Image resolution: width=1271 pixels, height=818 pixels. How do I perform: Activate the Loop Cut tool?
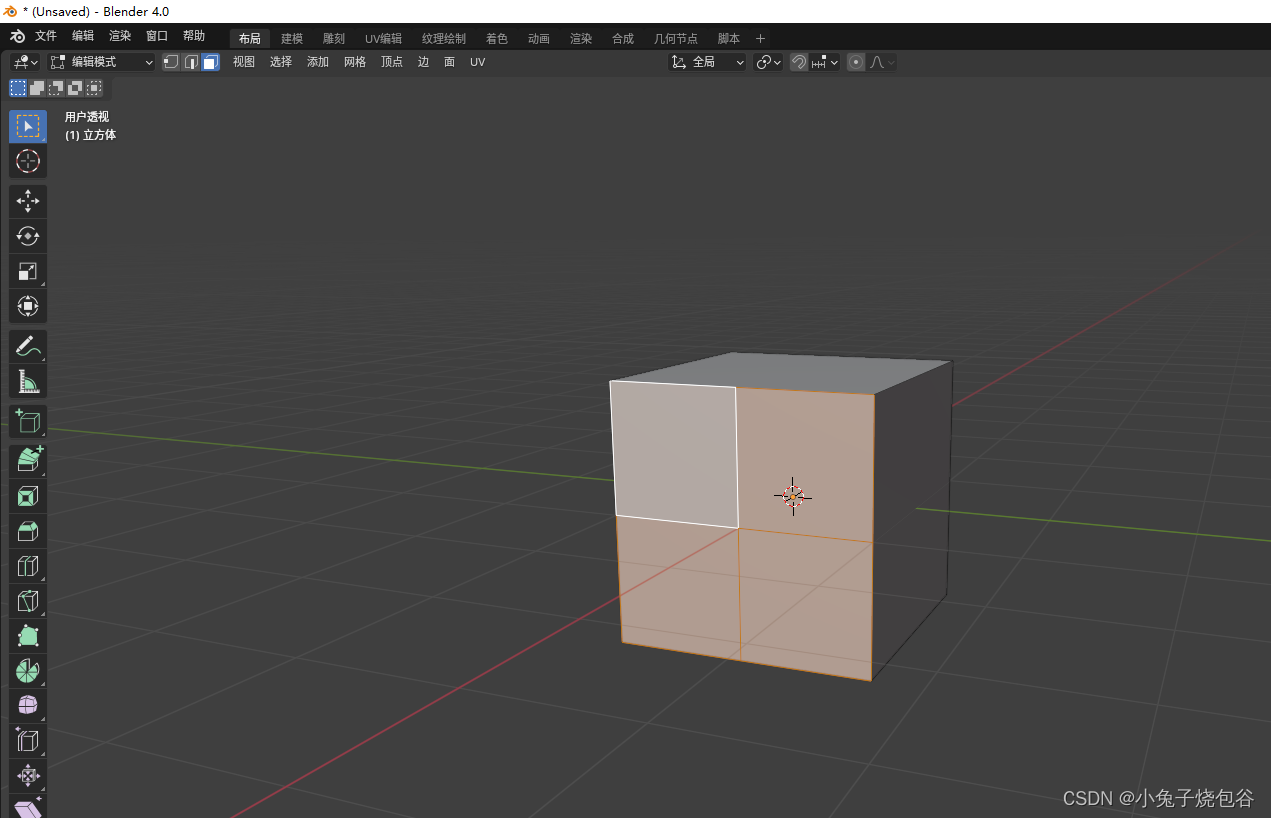pyautogui.click(x=28, y=566)
